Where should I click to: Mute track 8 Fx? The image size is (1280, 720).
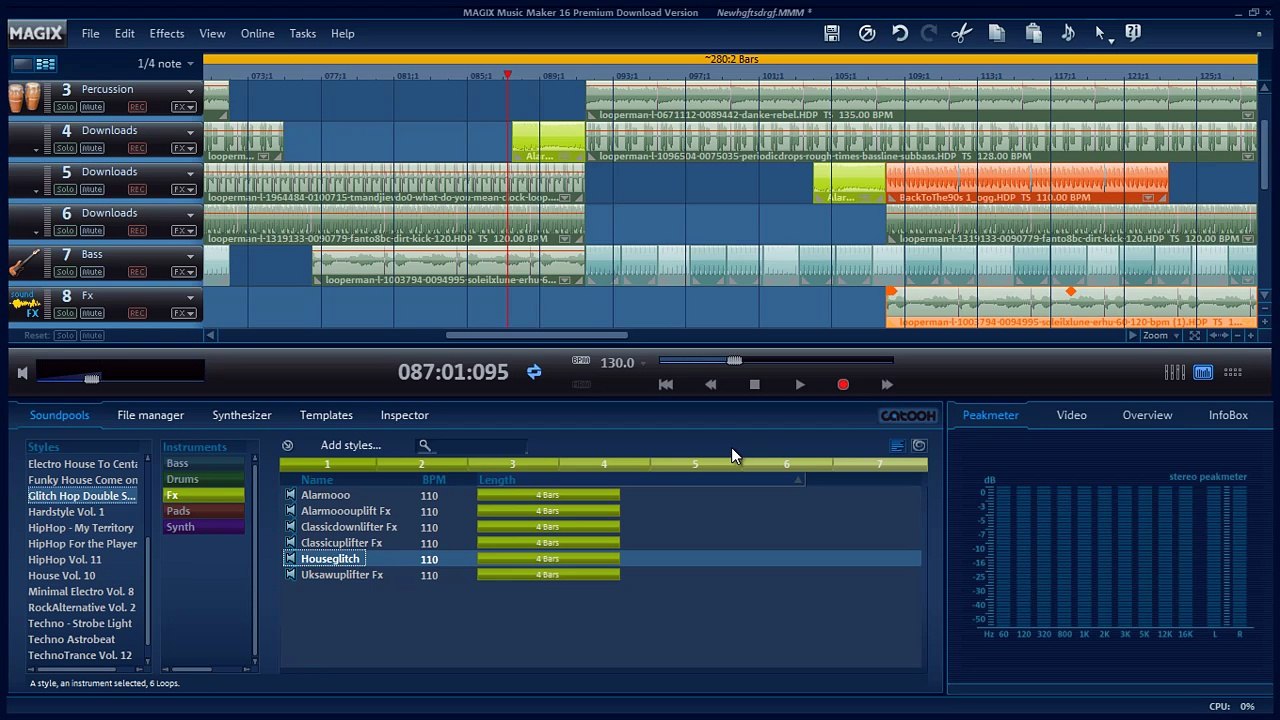(x=92, y=313)
